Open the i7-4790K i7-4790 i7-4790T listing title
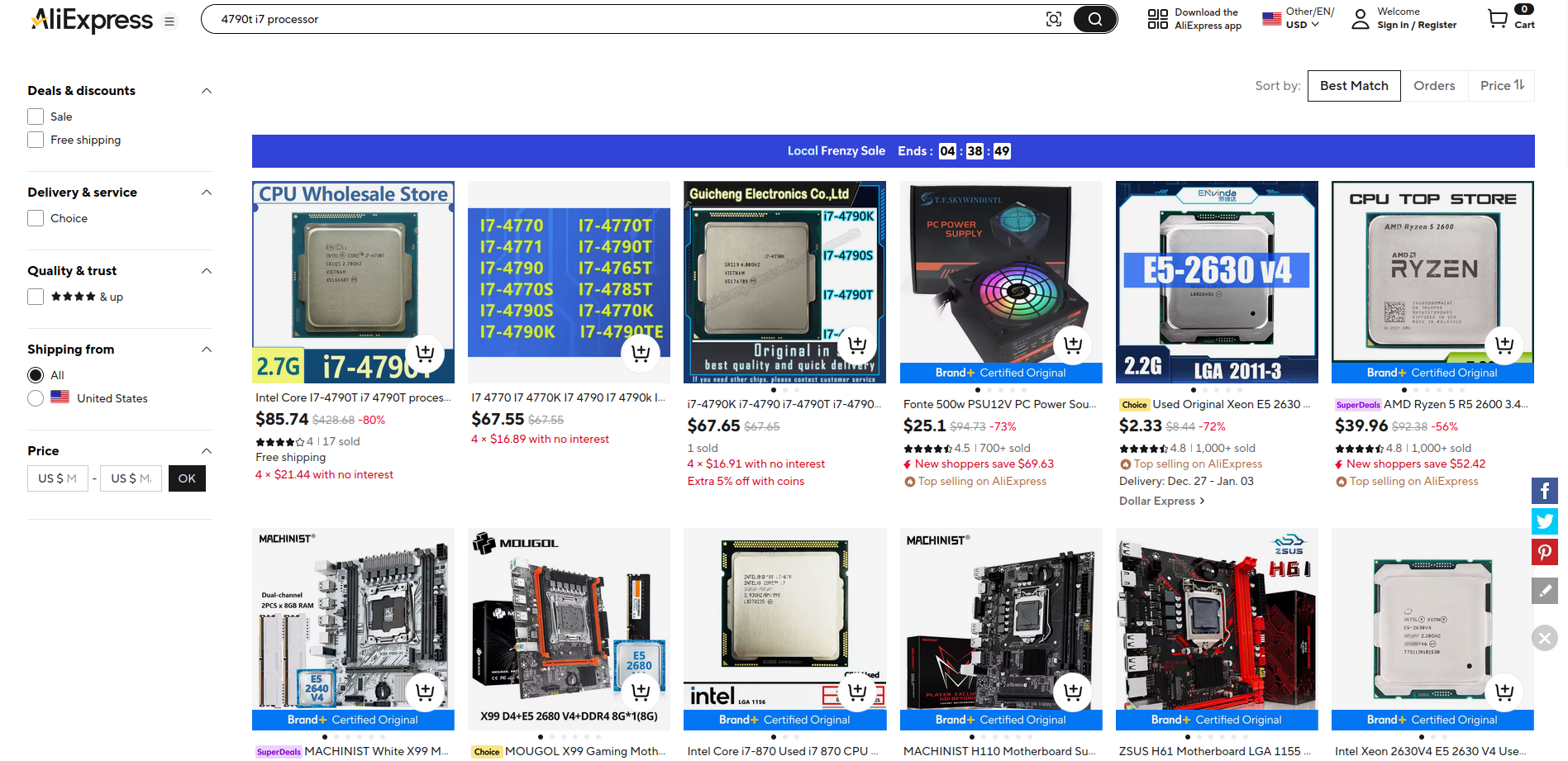Screen dimensions: 1568x761 tap(784, 404)
